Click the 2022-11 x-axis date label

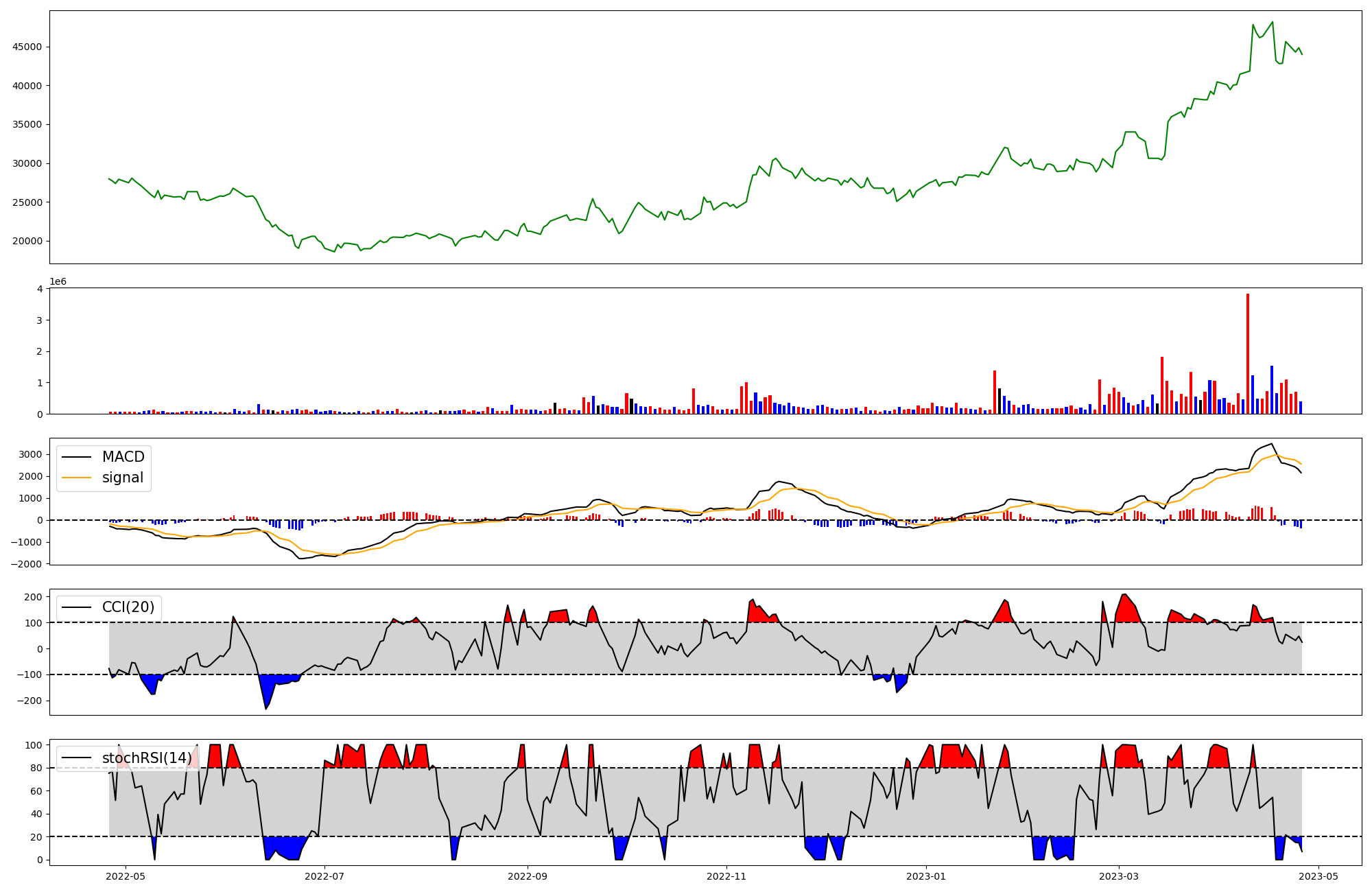pos(726,876)
